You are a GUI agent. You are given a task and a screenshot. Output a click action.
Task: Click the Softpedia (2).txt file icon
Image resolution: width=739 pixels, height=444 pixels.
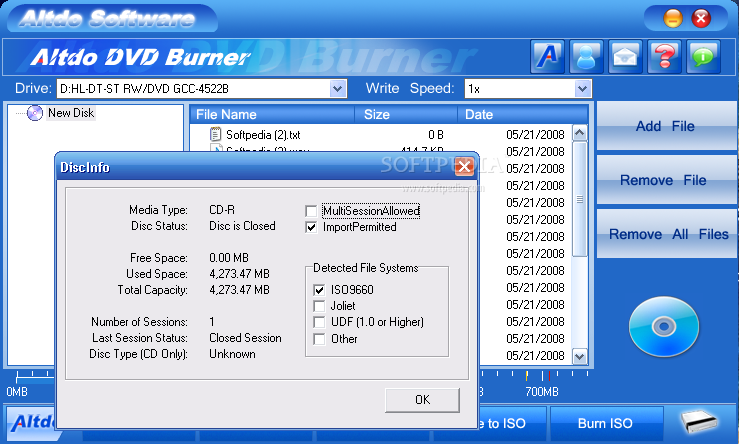(x=215, y=135)
